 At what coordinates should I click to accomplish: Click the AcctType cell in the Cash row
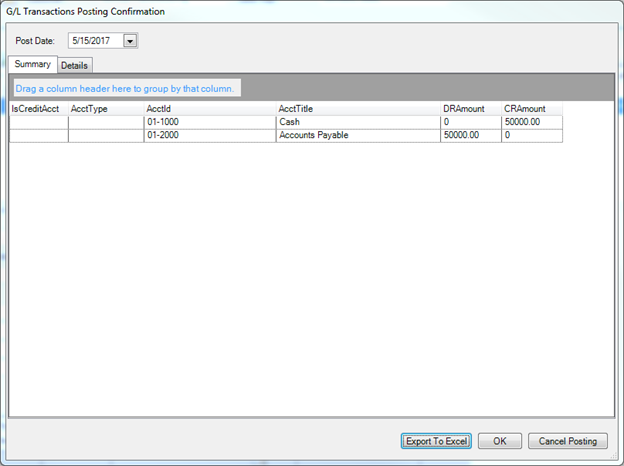[x=106, y=122]
